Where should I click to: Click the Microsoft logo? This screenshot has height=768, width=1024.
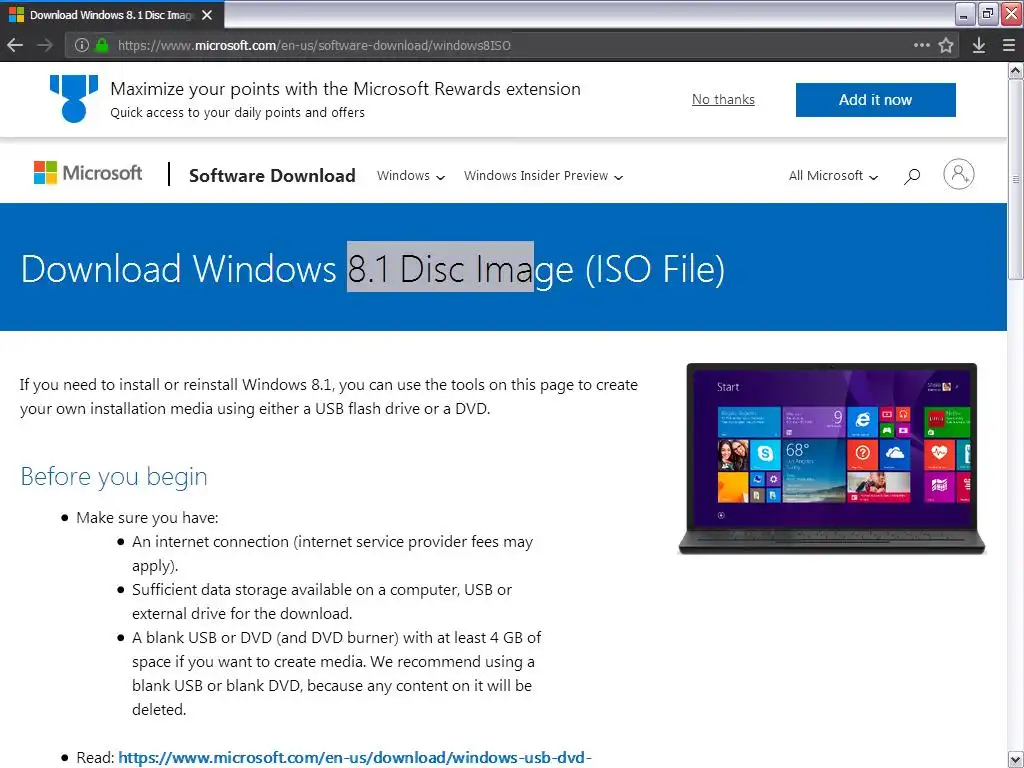pyautogui.click(x=88, y=173)
